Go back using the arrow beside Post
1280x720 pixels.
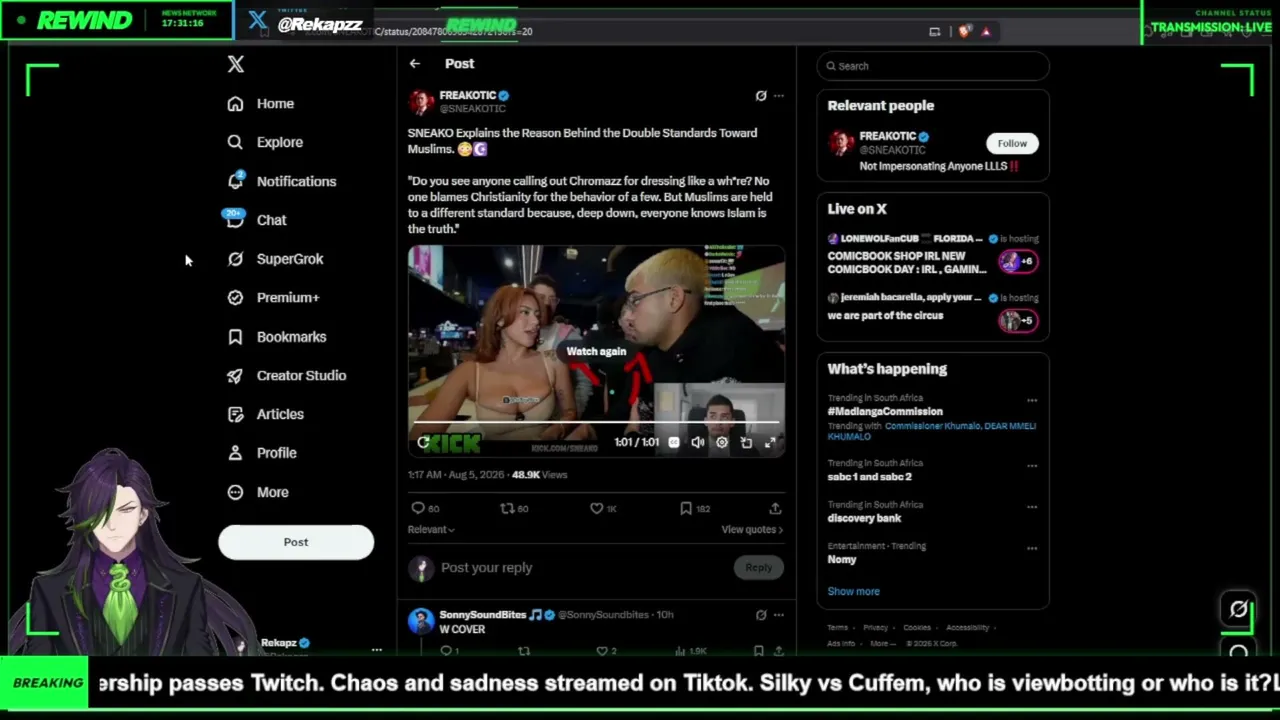pos(414,64)
